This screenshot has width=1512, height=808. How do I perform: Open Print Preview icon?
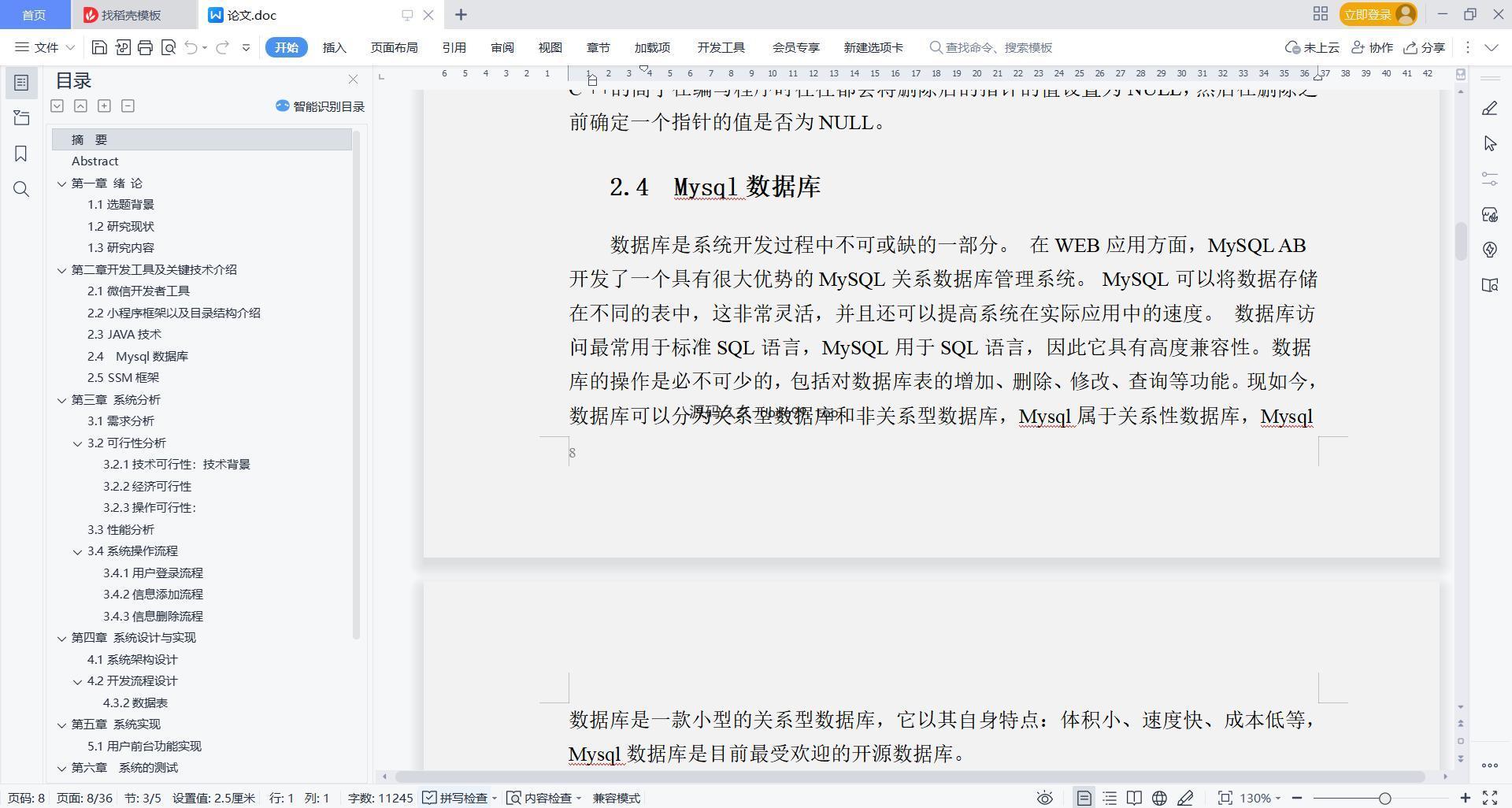[x=168, y=48]
